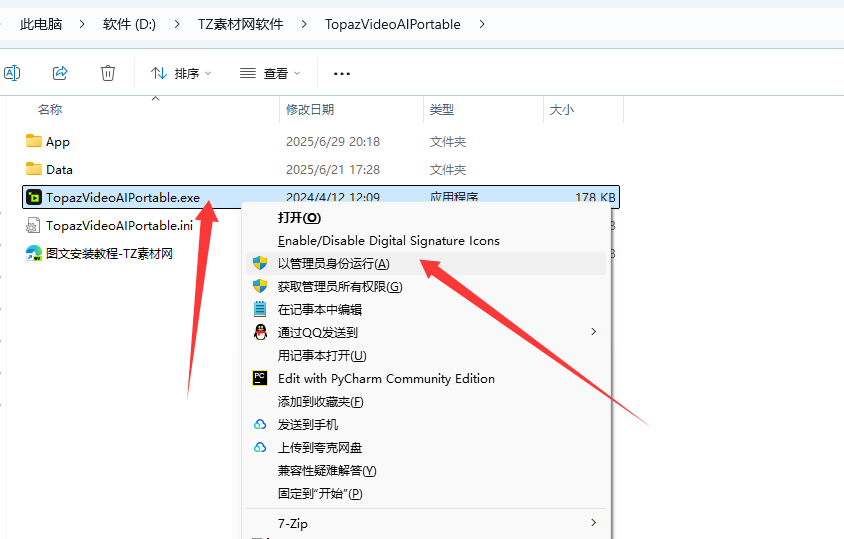
Task: Open the three-dot more options menu
Action: click(x=342, y=74)
